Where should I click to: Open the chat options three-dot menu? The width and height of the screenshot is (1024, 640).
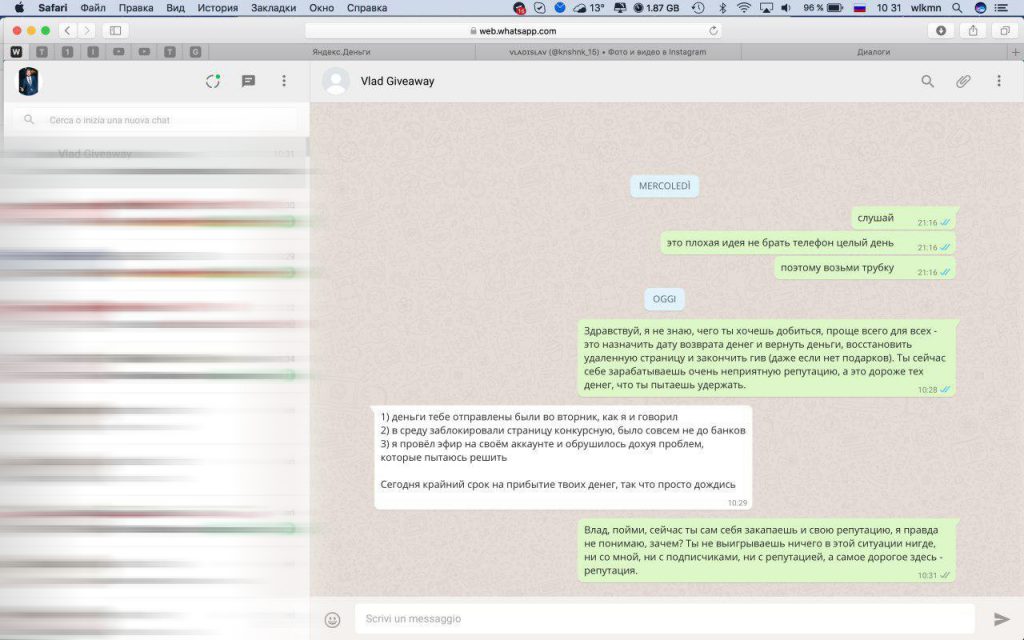[x=998, y=81]
